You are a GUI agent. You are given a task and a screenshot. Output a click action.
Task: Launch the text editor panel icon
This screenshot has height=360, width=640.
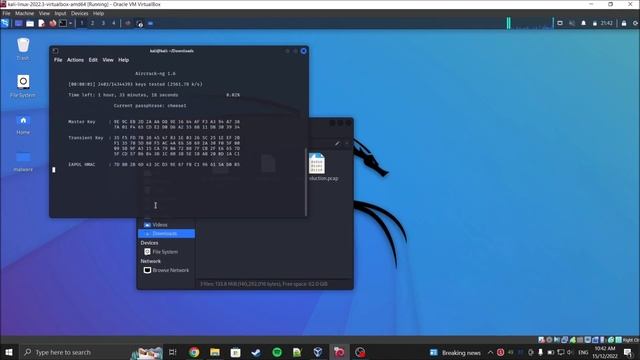41,23
